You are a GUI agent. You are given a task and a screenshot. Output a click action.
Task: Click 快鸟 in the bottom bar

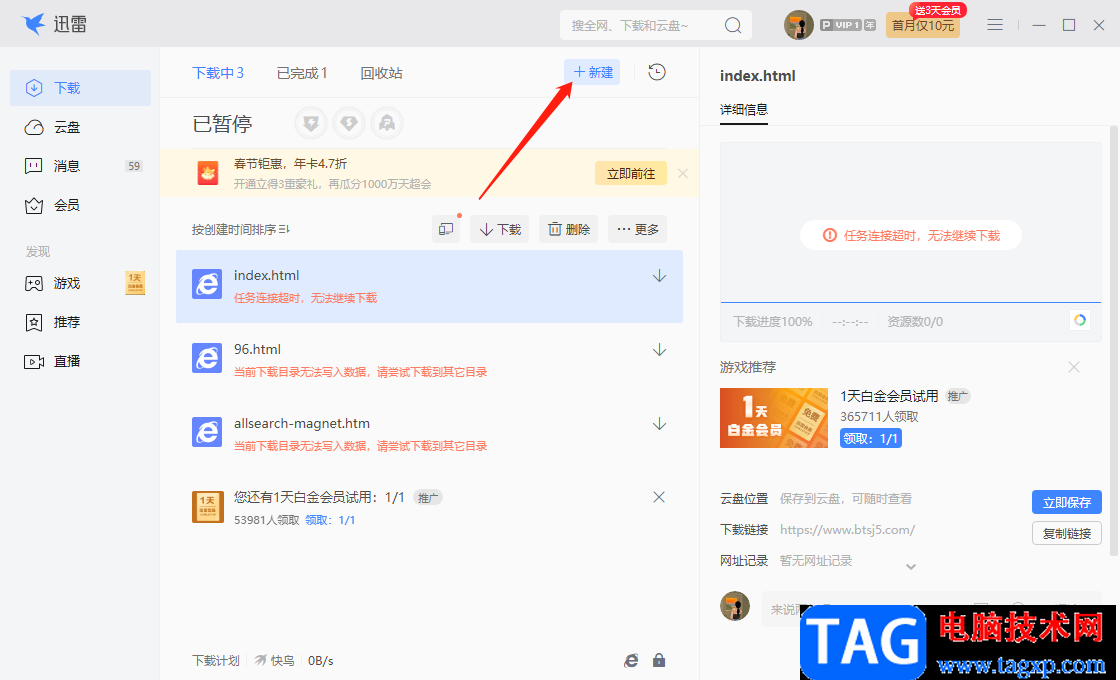point(274,661)
